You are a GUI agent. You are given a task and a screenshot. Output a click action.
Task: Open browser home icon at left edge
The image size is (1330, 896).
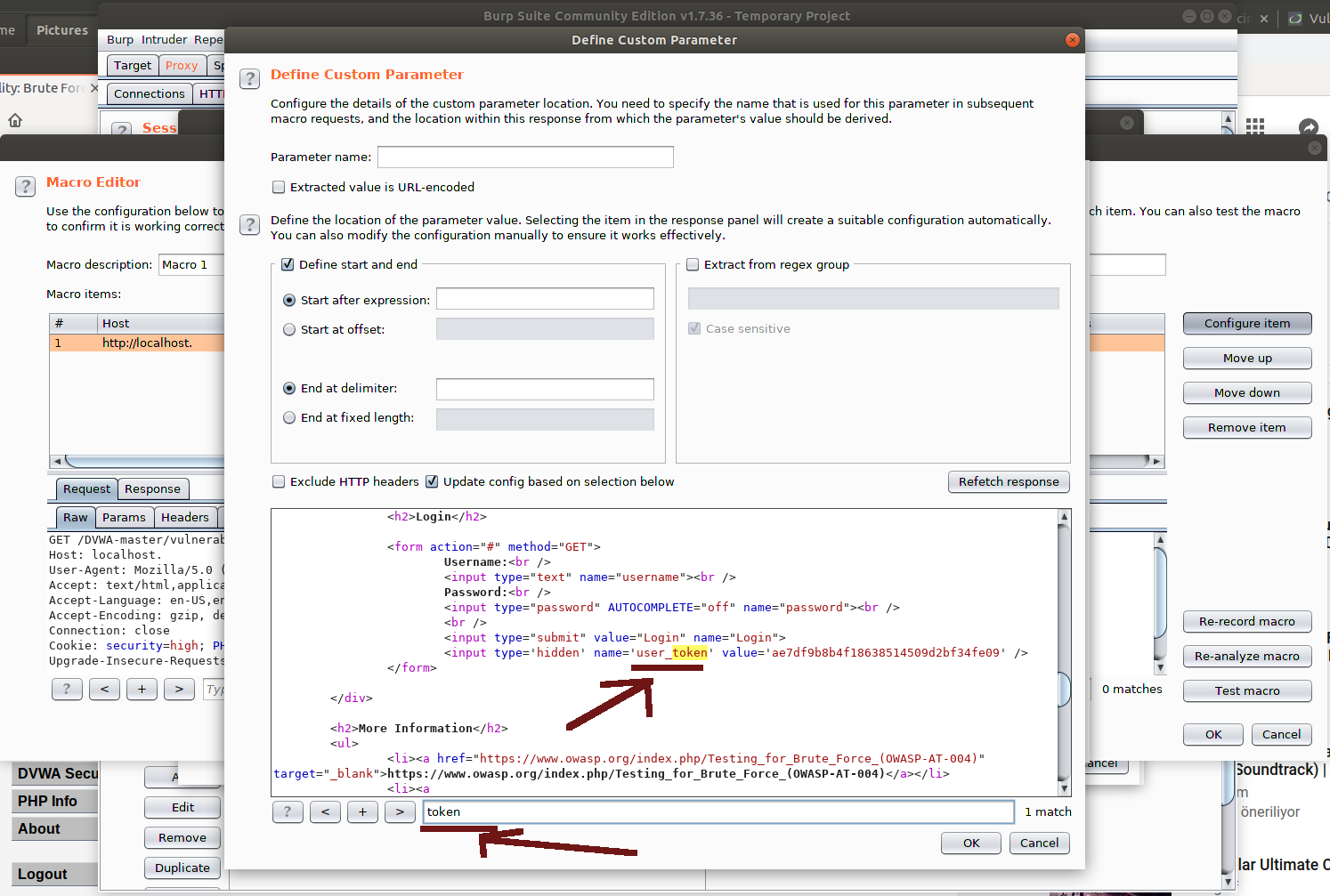point(15,120)
